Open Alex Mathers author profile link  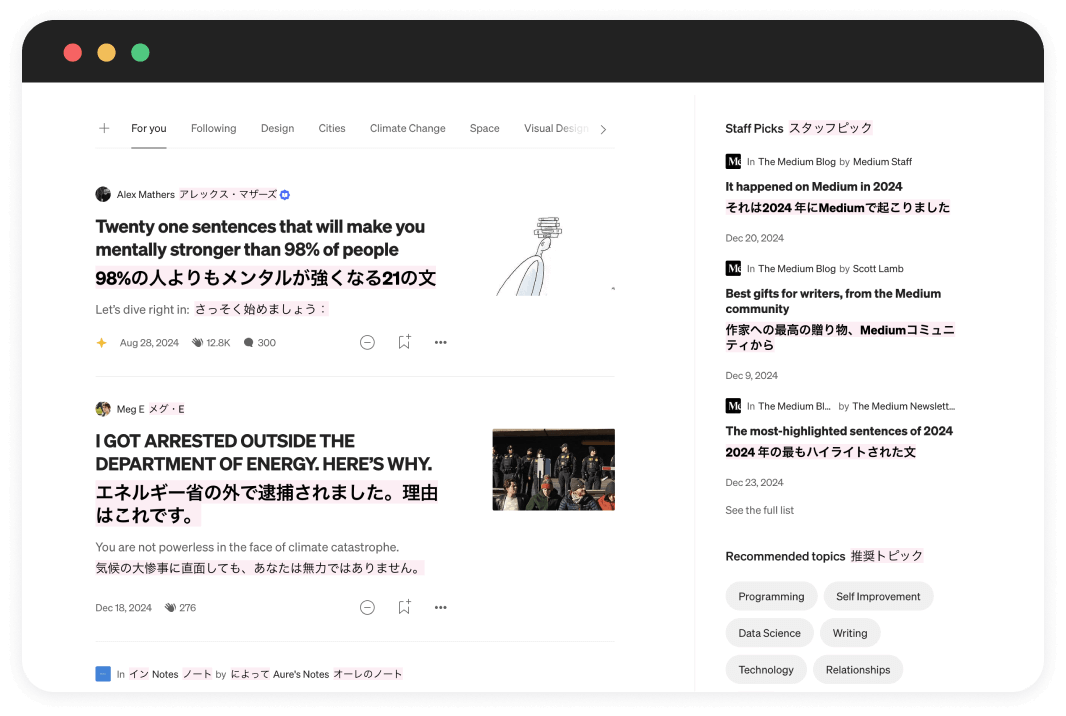145,194
